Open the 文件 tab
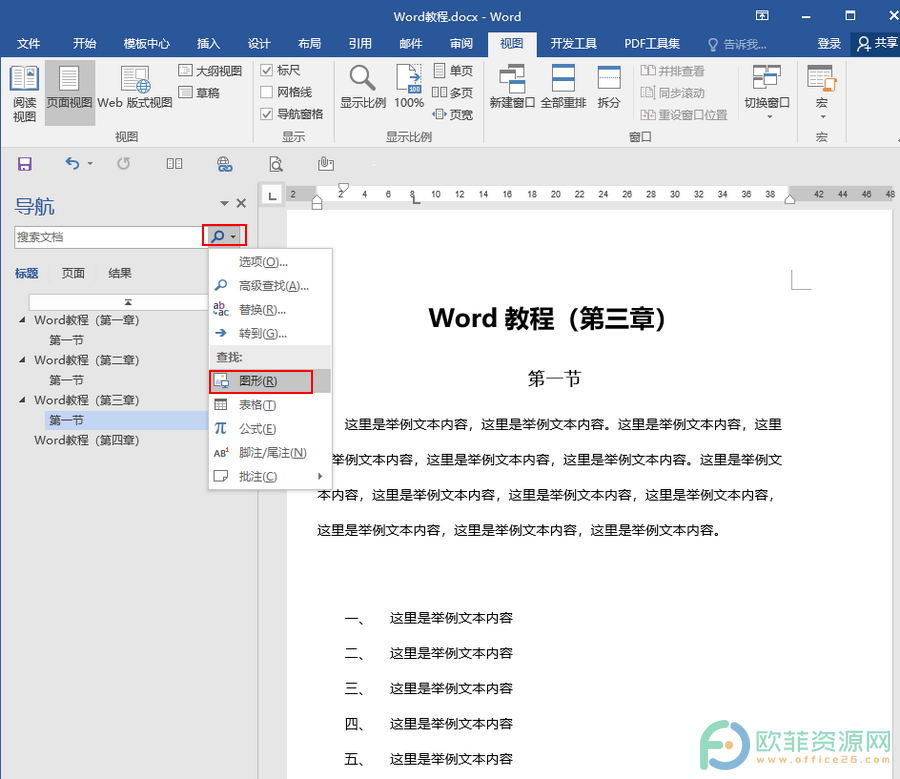 tap(28, 44)
